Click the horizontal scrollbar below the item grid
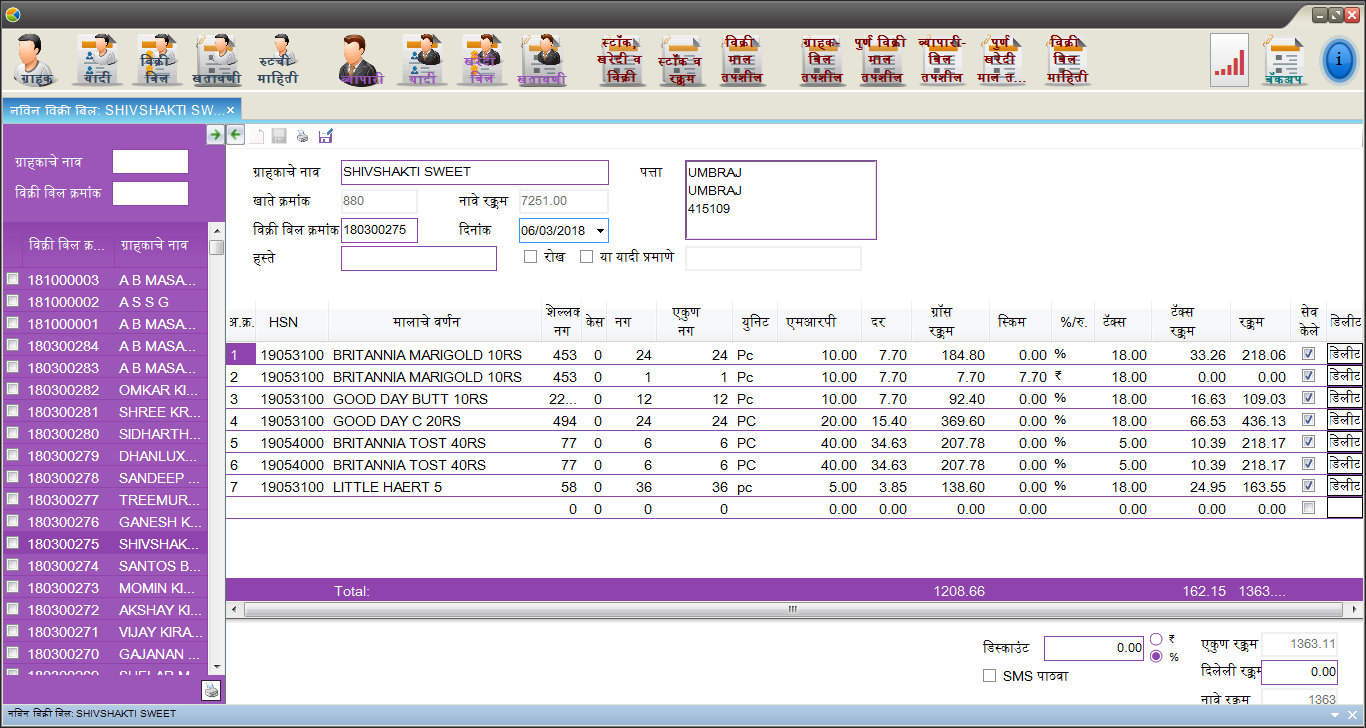1366x728 pixels. click(x=793, y=609)
